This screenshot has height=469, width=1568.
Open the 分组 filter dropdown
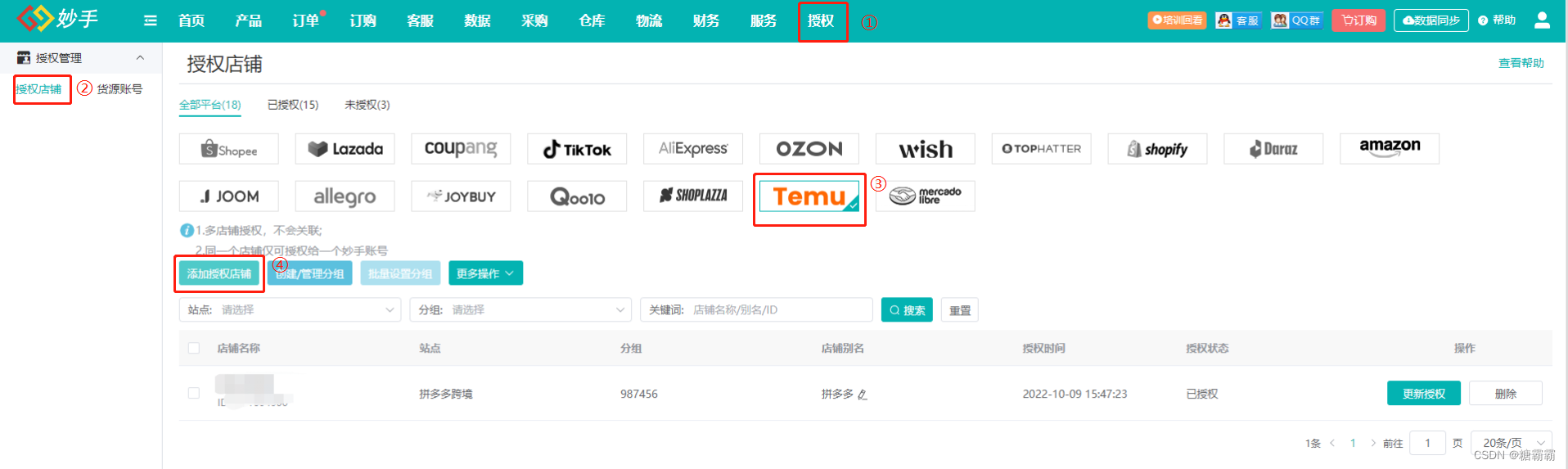pyautogui.click(x=520, y=310)
